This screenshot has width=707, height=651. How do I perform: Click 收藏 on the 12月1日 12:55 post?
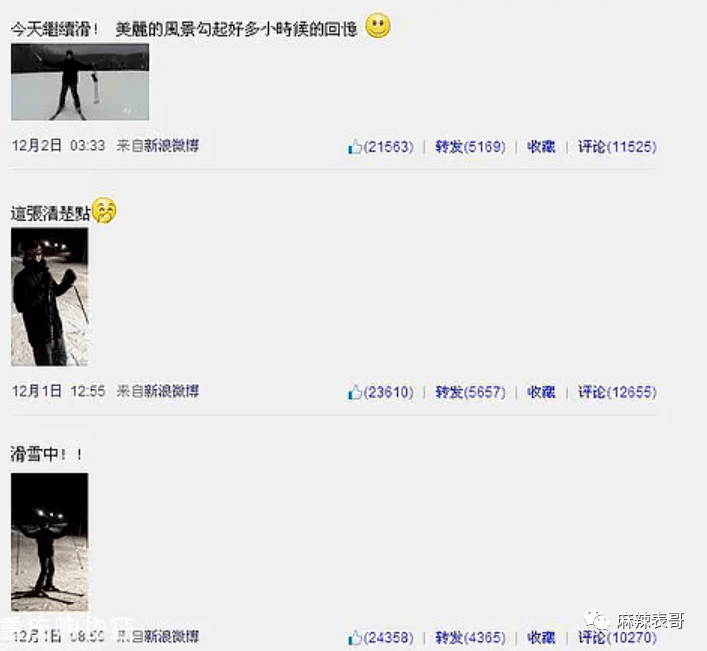coord(541,392)
